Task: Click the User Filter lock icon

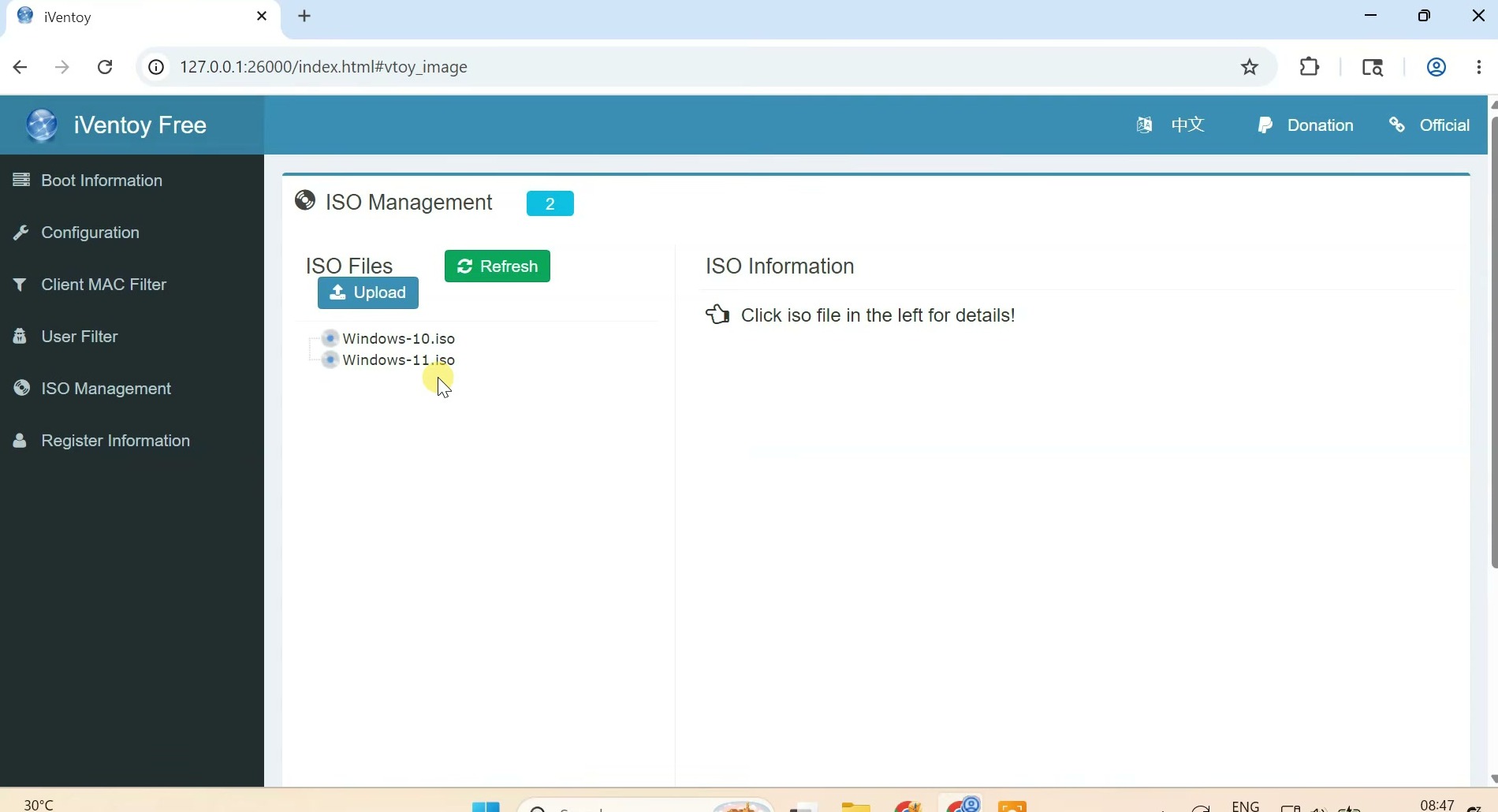Action: tap(20, 337)
